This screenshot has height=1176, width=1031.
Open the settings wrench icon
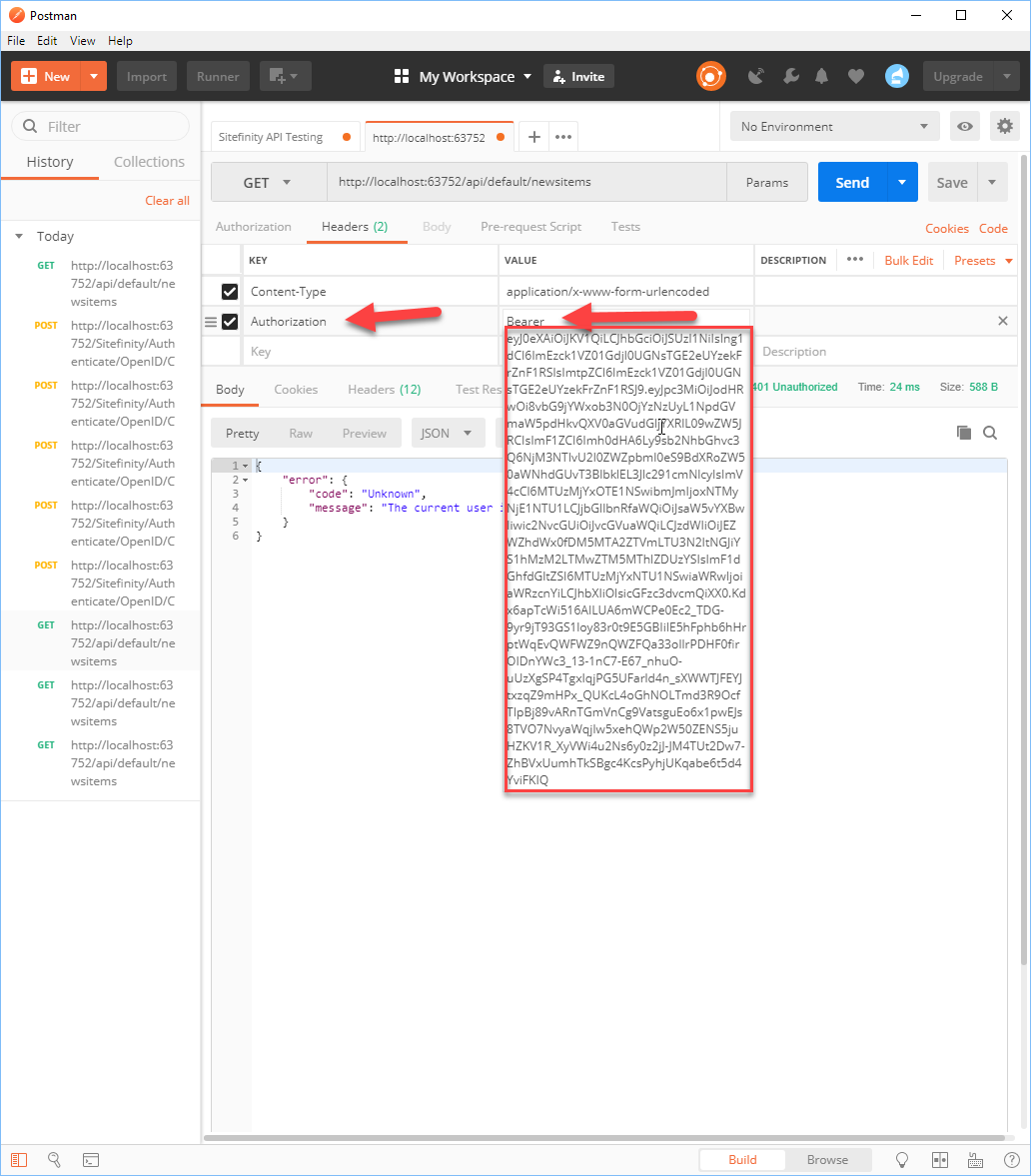(x=790, y=76)
